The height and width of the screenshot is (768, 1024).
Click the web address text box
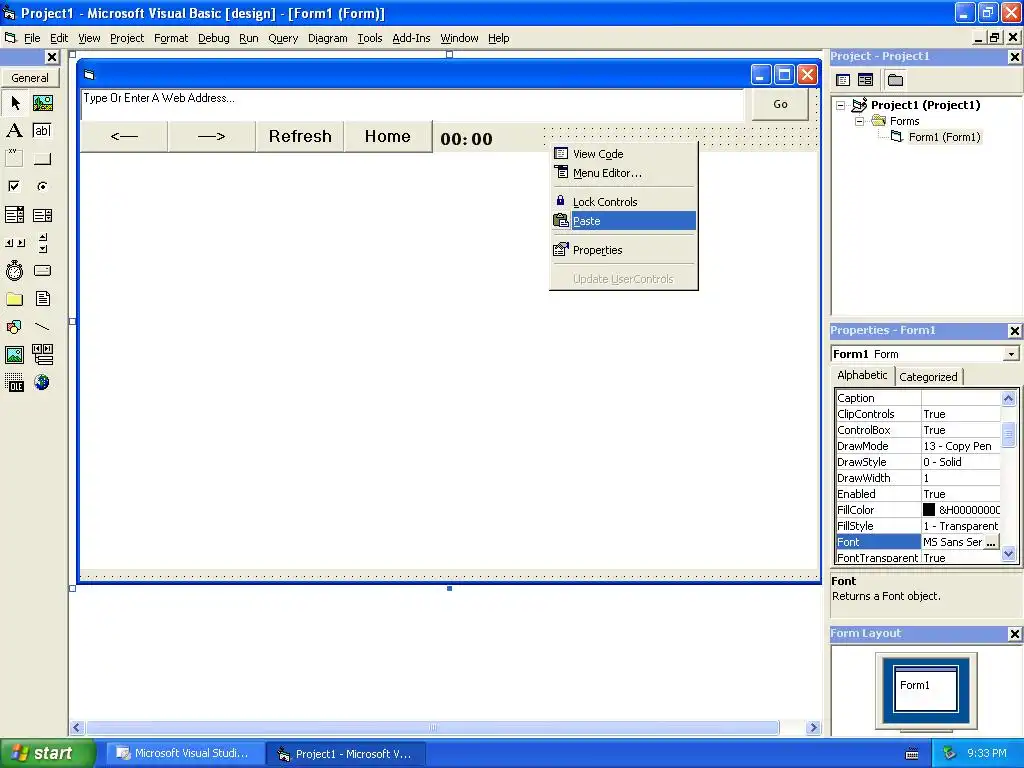[x=412, y=104]
